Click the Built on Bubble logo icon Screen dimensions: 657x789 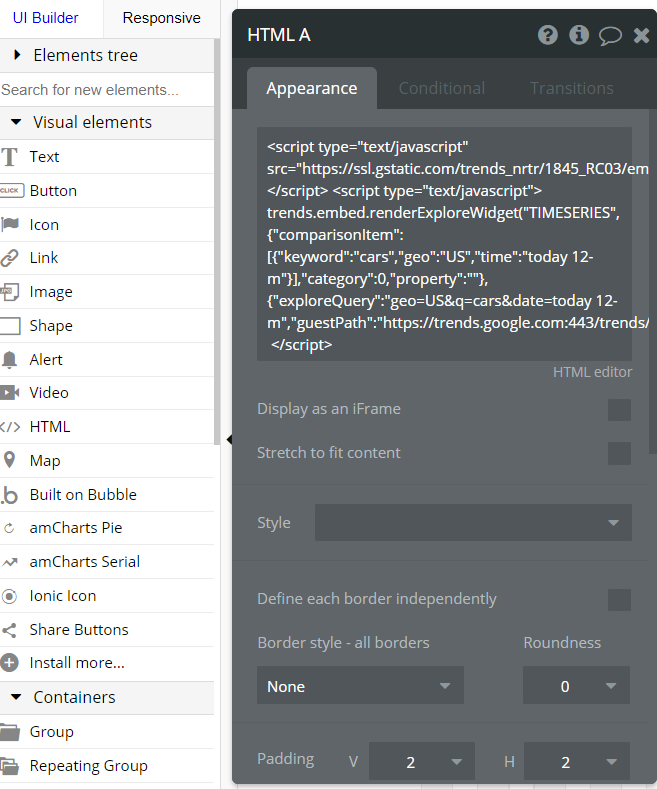10,495
